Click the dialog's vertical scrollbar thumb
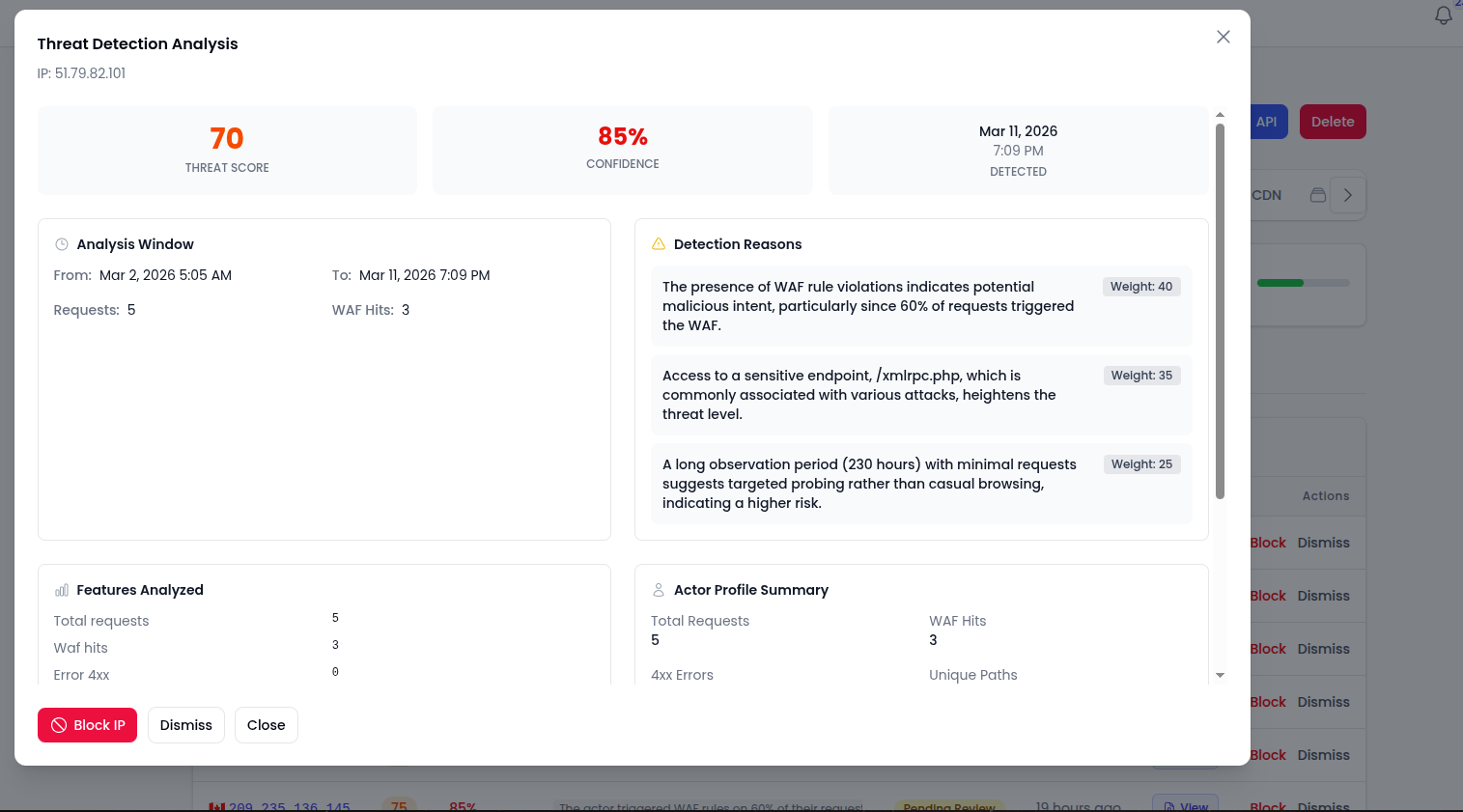The image size is (1463, 812). [x=1220, y=311]
